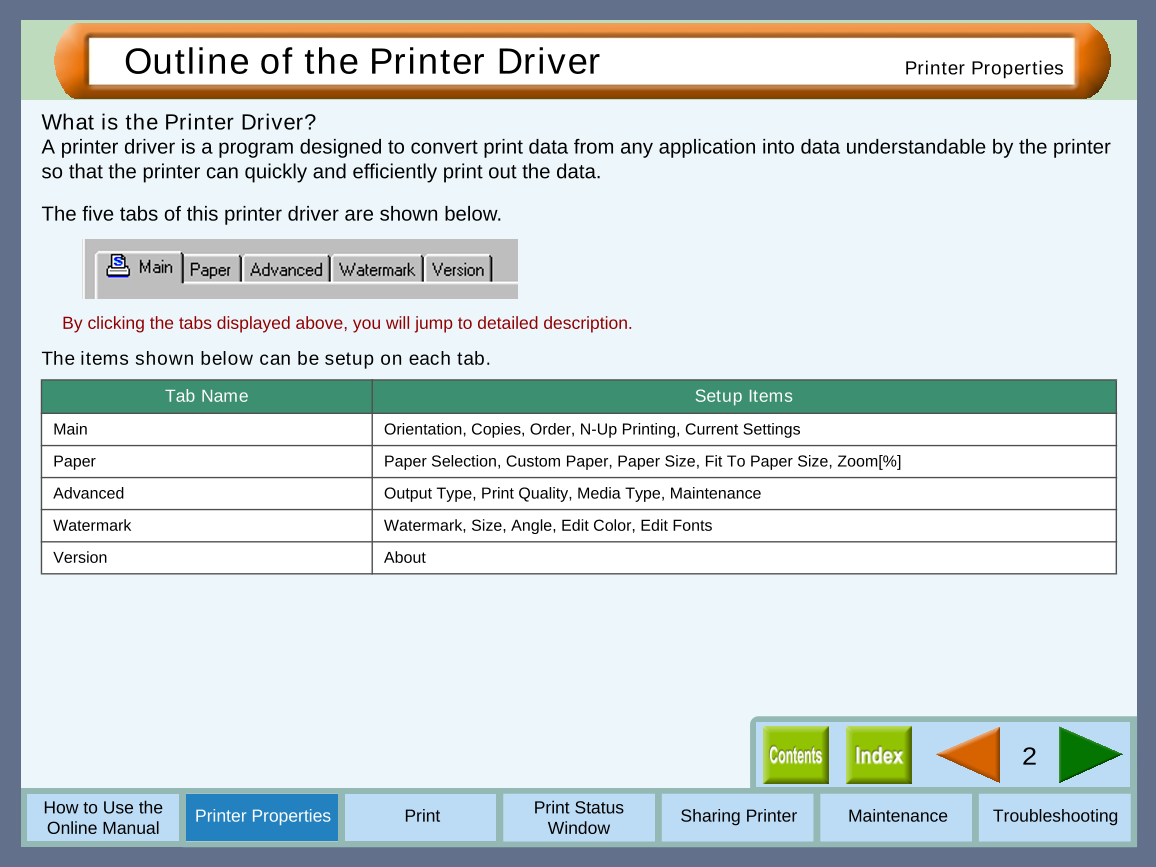
Task: Open the Troubleshooting section
Action: 1054,818
